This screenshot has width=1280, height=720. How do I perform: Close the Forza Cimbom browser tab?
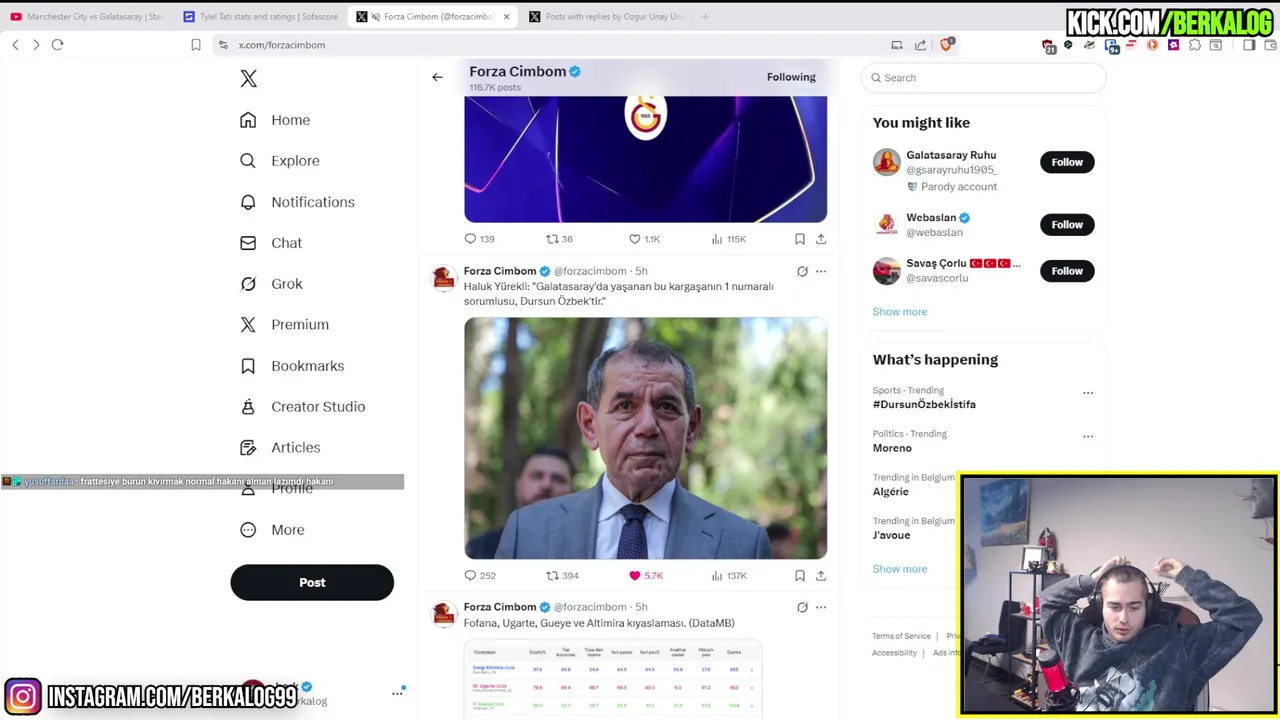pos(506,17)
